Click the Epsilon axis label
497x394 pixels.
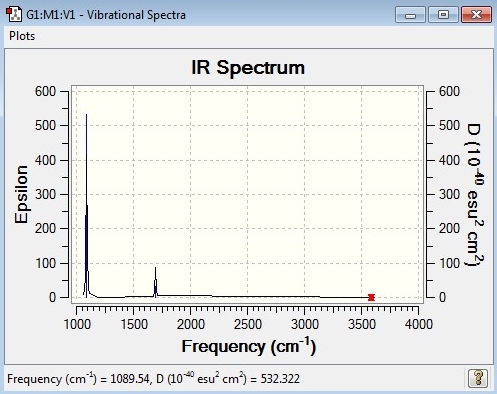tap(21, 194)
